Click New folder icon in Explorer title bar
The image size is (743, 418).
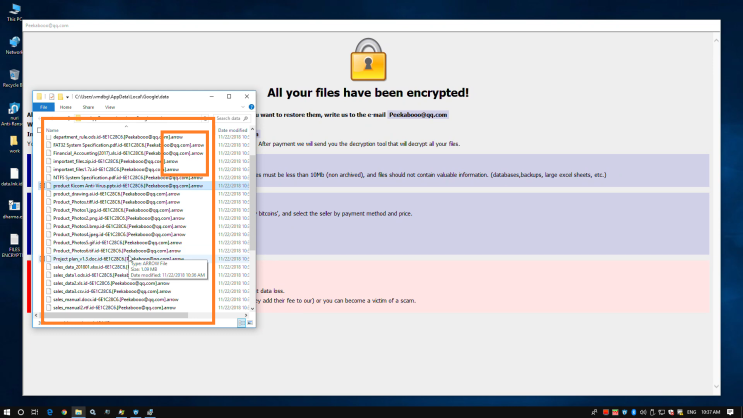point(60,97)
